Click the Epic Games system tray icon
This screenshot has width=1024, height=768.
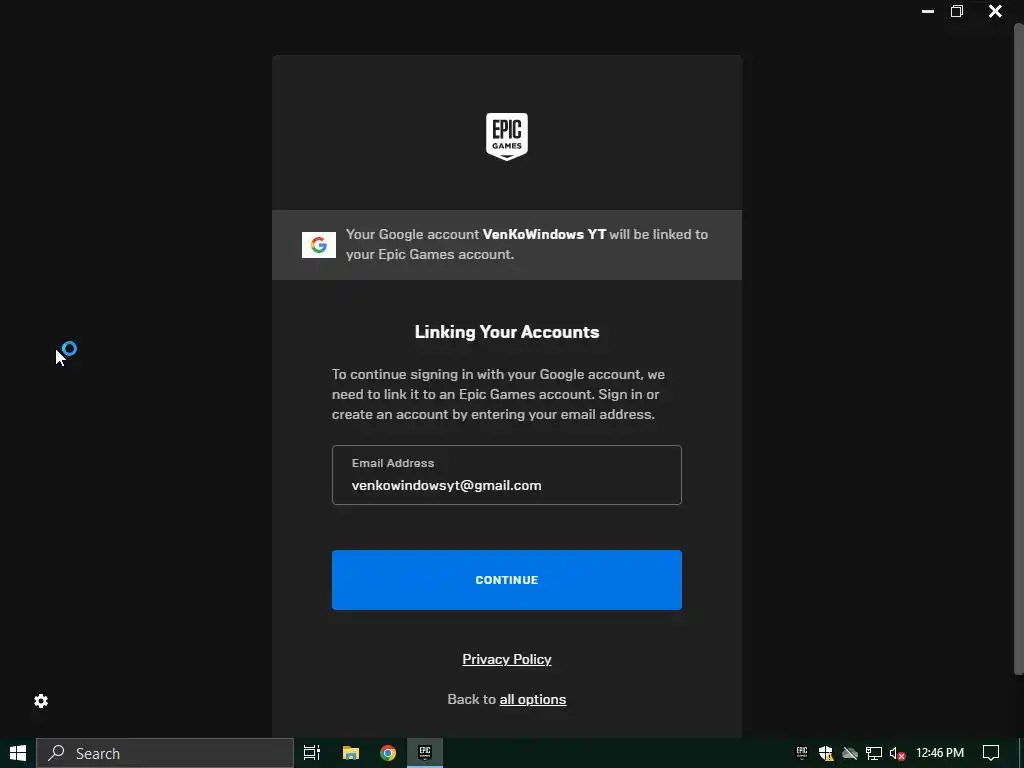802,753
